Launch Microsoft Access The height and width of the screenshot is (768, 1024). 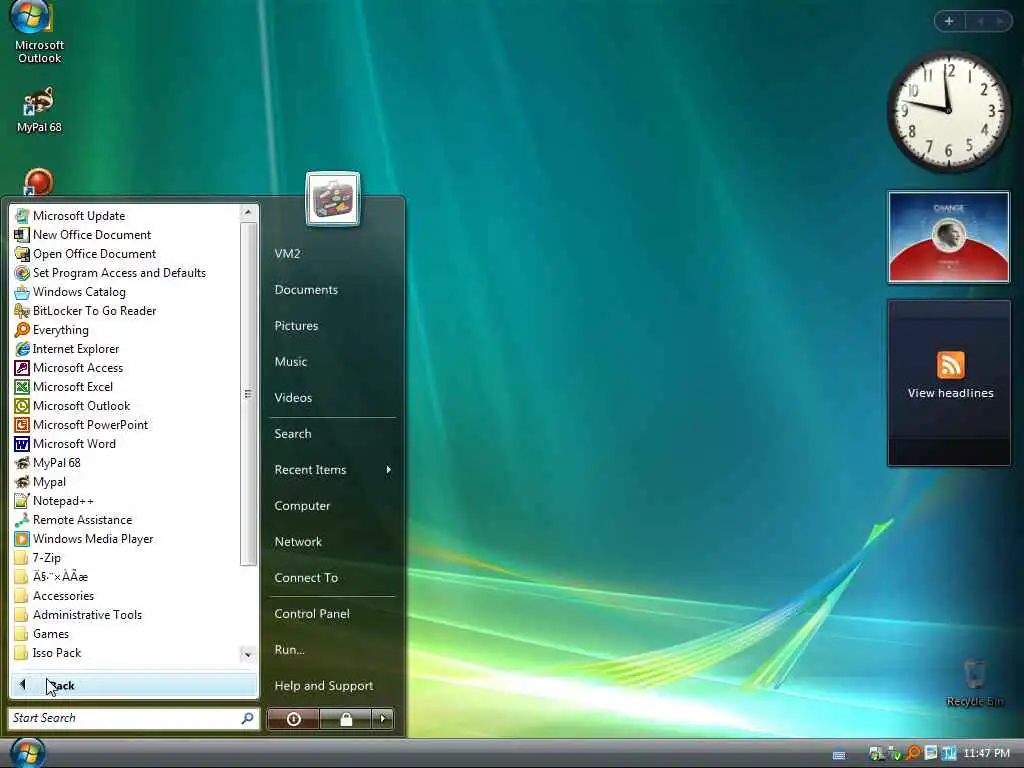125,368
